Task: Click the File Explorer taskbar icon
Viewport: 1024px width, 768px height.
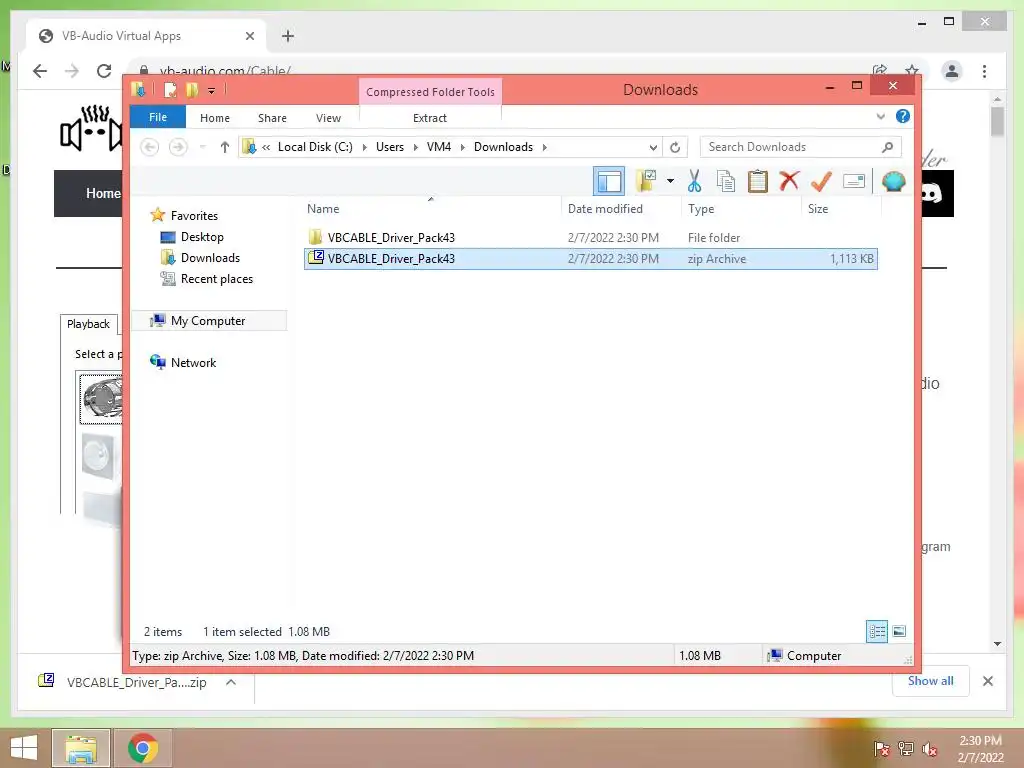Action: pyautogui.click(x=81, y=748)
